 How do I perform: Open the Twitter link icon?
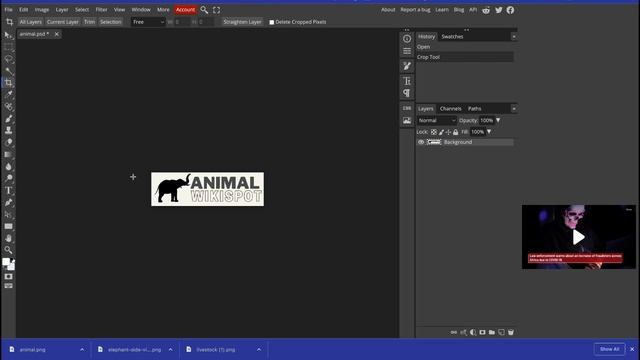498,10
